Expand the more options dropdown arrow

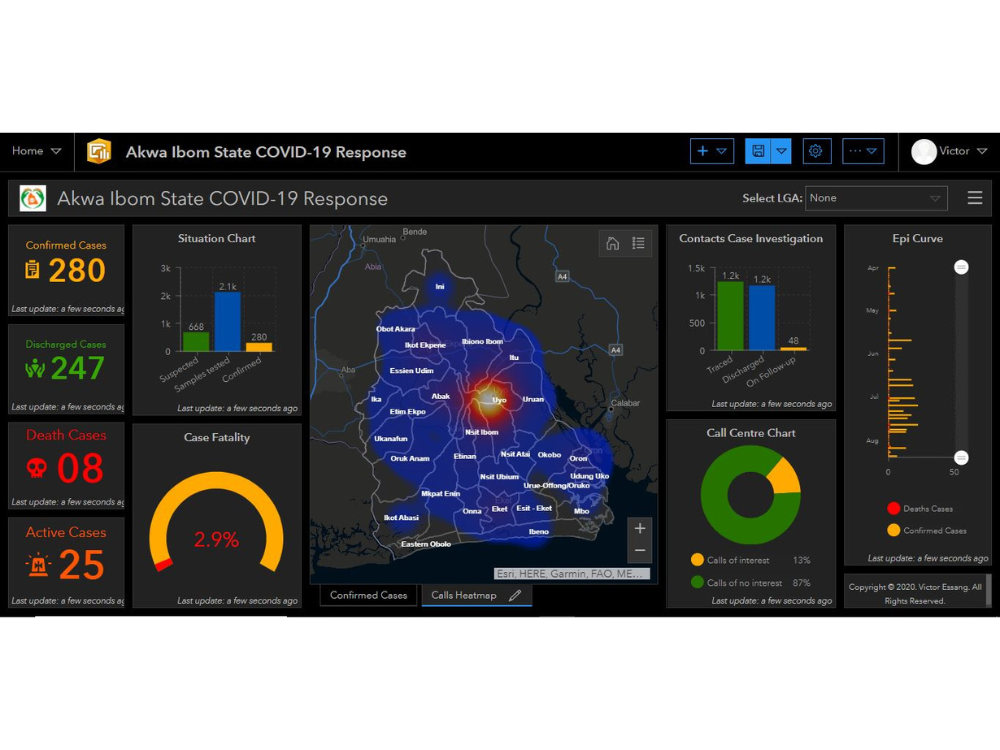872,151
